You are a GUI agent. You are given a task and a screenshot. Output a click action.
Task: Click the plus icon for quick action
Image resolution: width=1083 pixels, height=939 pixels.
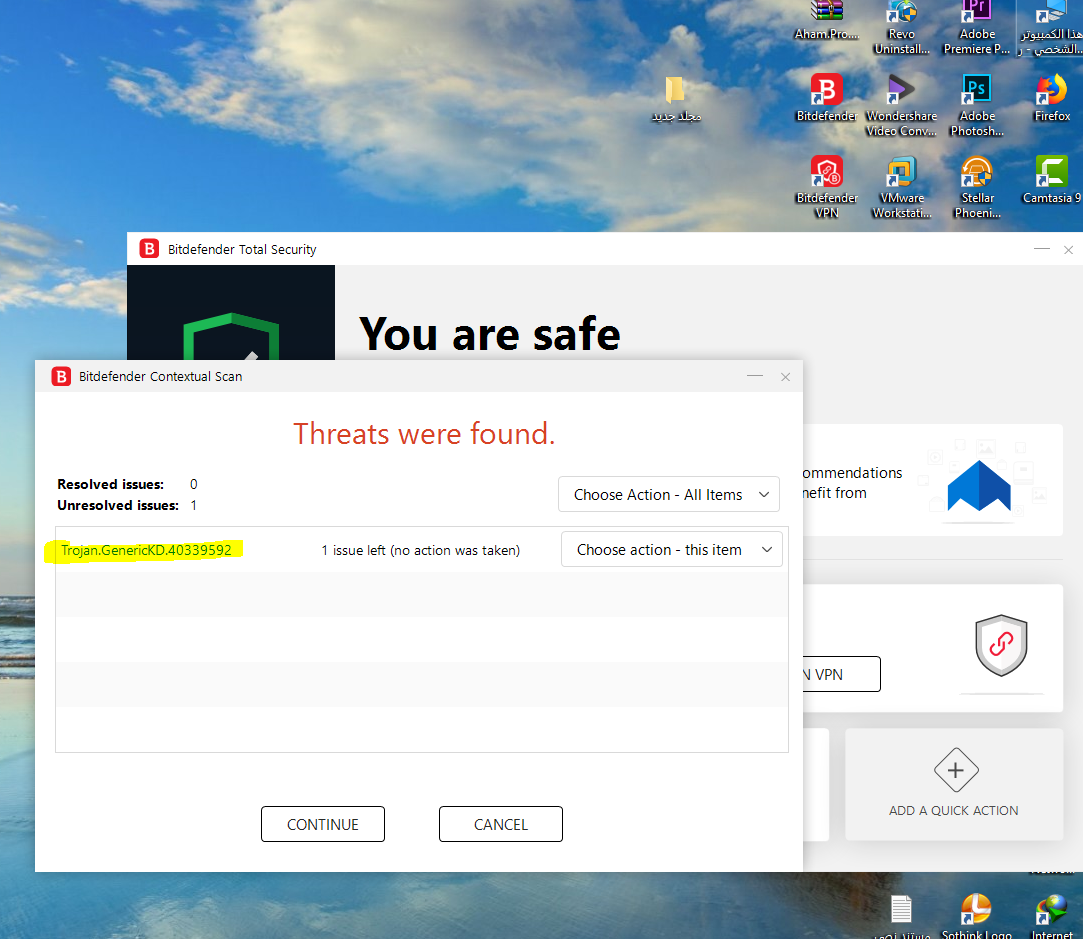click(956, 770)
